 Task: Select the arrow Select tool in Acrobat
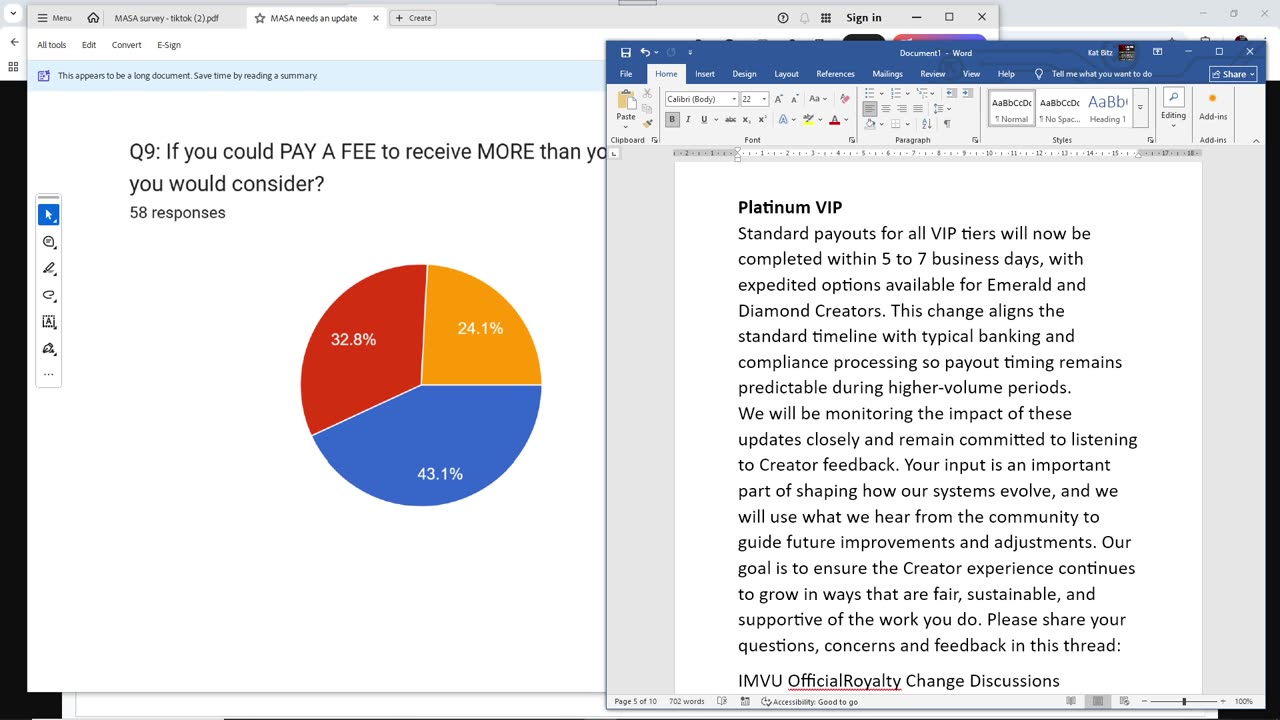(x=48, y=215)
